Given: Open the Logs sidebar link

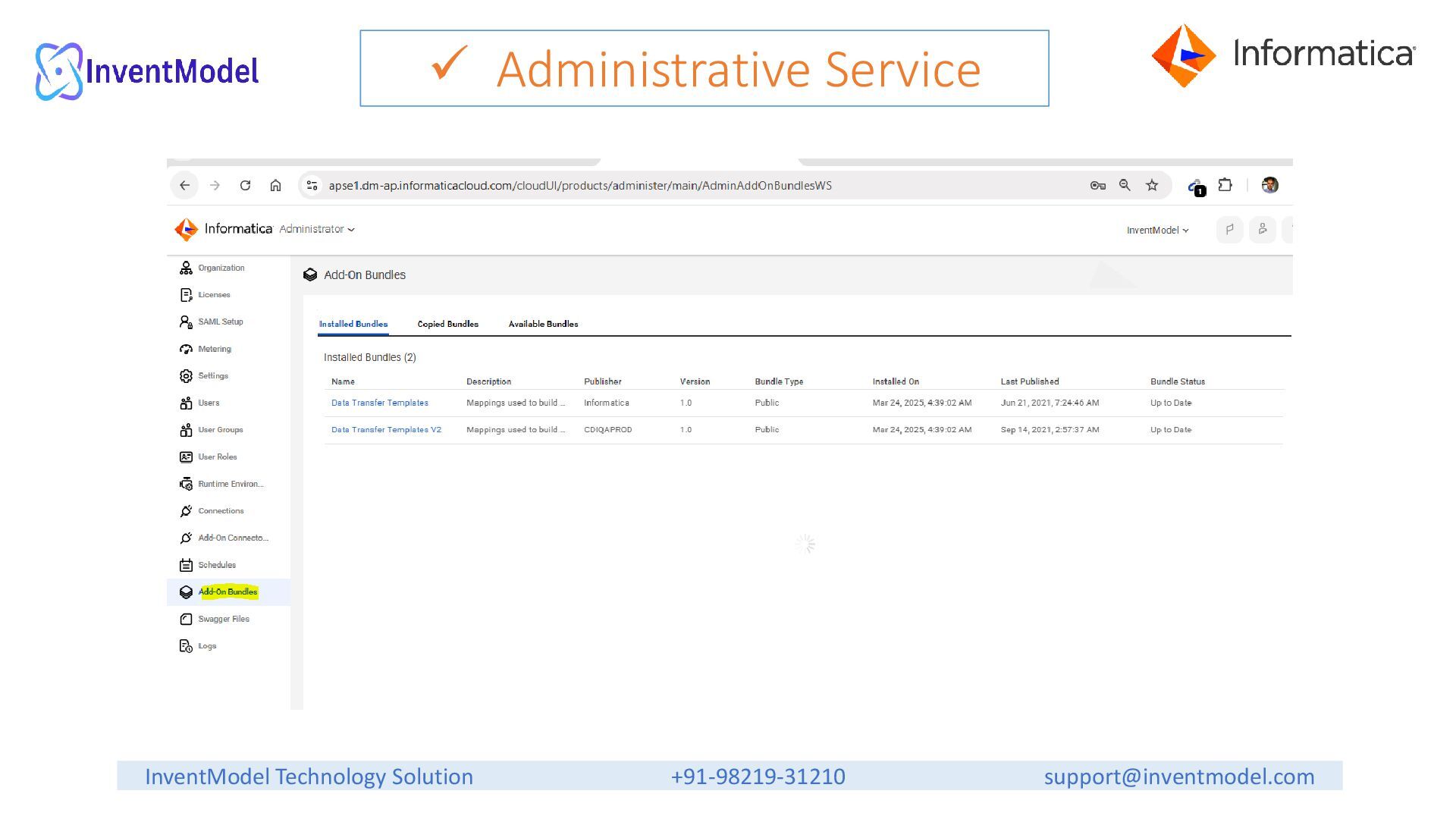Looking at the screenshot, I should point(207,646).
